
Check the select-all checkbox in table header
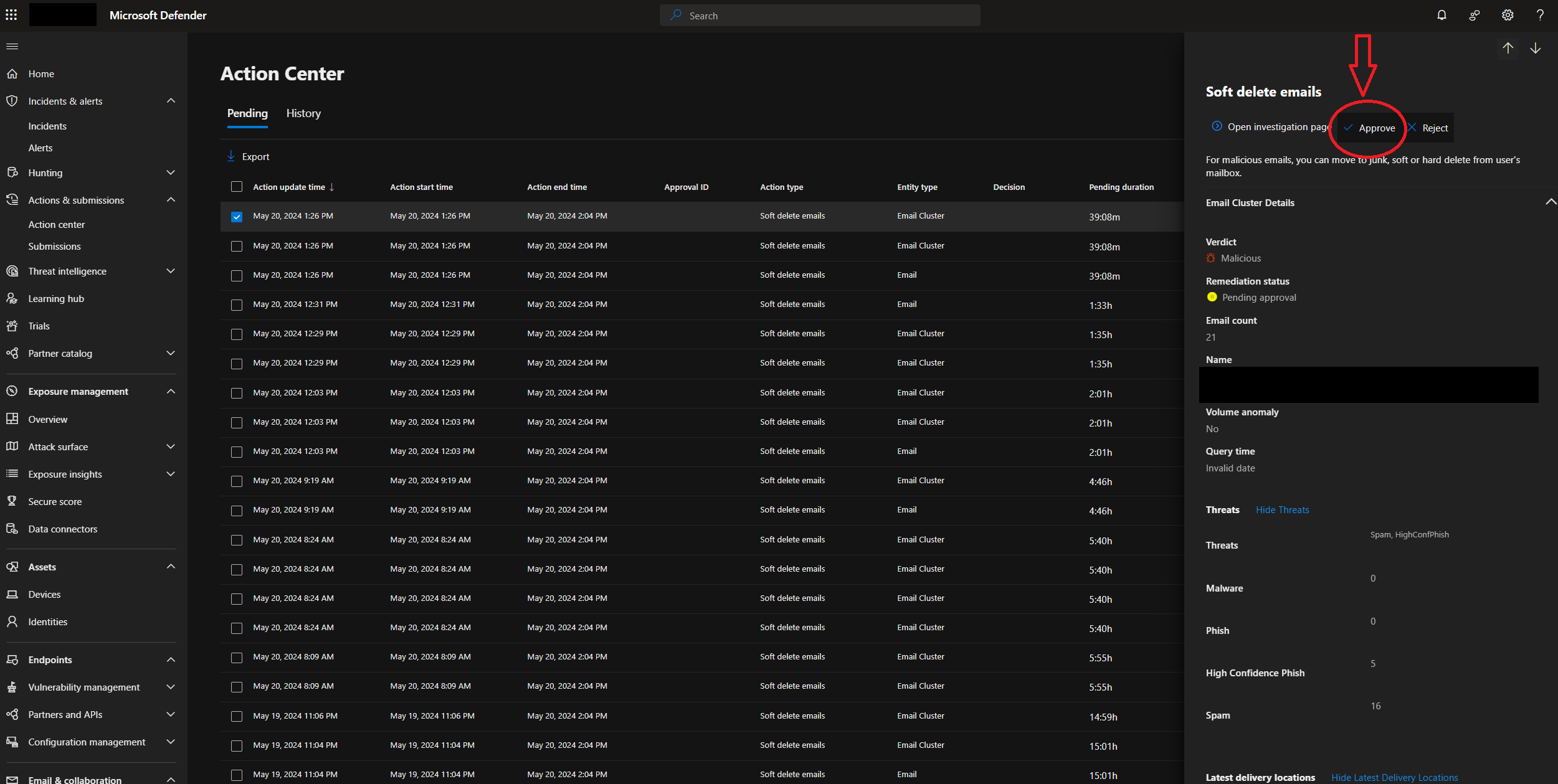[x=237, y=186]
